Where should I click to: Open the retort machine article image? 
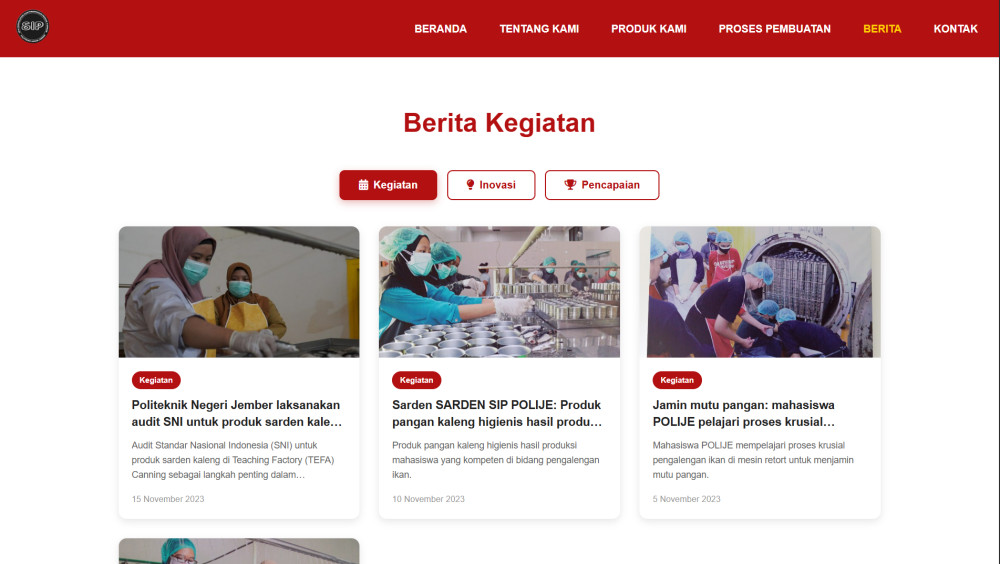(x=760, y=292)
